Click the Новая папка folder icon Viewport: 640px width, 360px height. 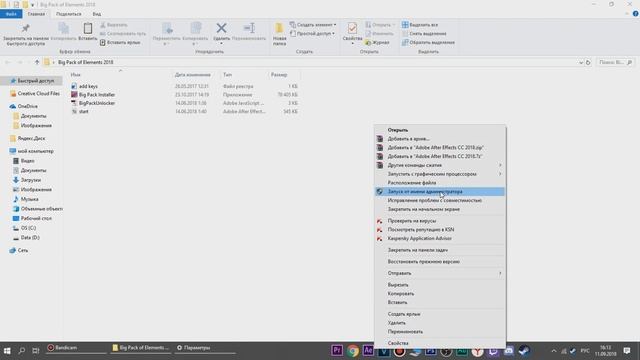point(279,28)
